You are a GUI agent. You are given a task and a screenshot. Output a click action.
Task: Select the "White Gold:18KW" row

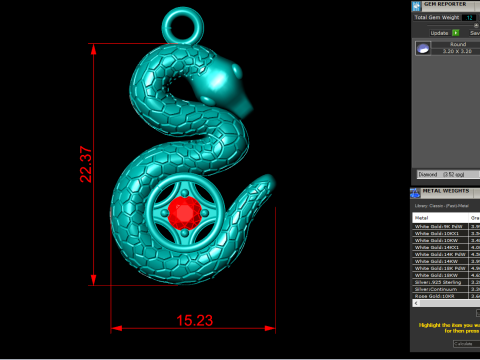pyautogui.click(x=446, y=275)
